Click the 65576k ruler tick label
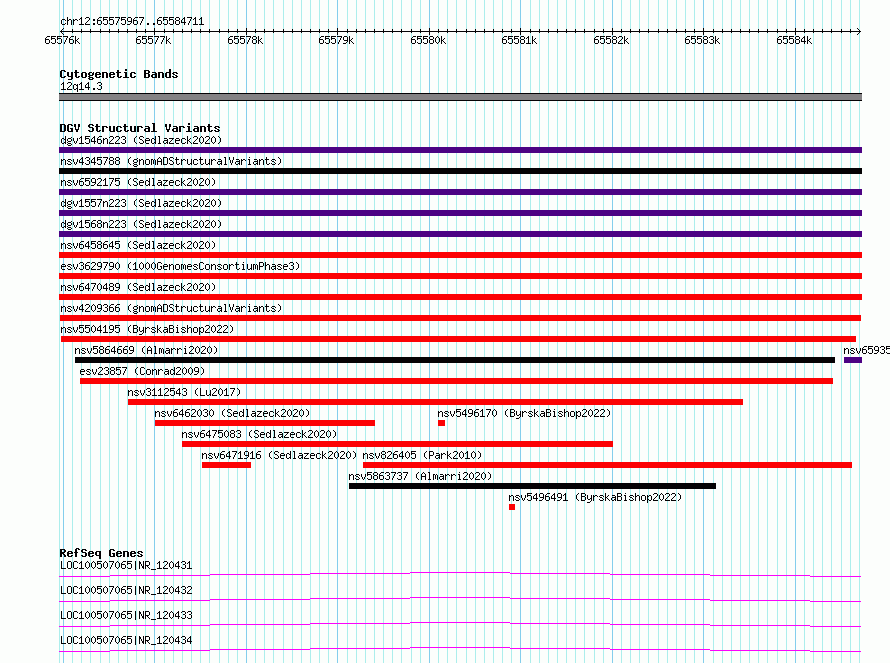890x663 pixels. click(62, 40)
